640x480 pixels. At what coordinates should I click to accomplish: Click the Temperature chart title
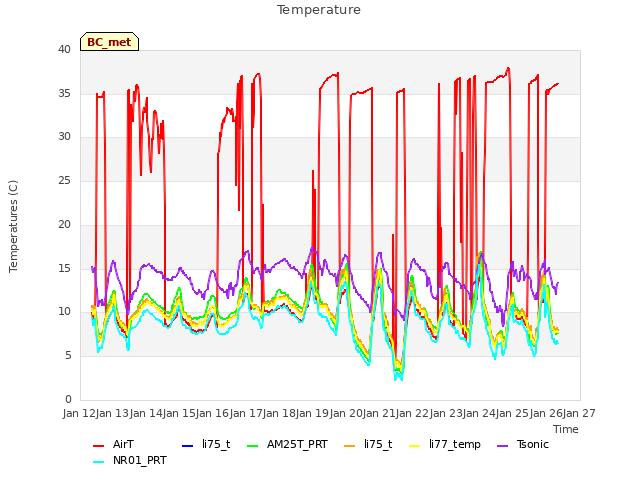coord(319,10)
